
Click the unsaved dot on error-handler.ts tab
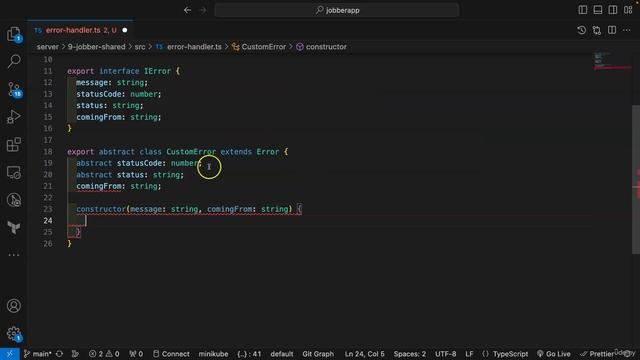point(125,30)
